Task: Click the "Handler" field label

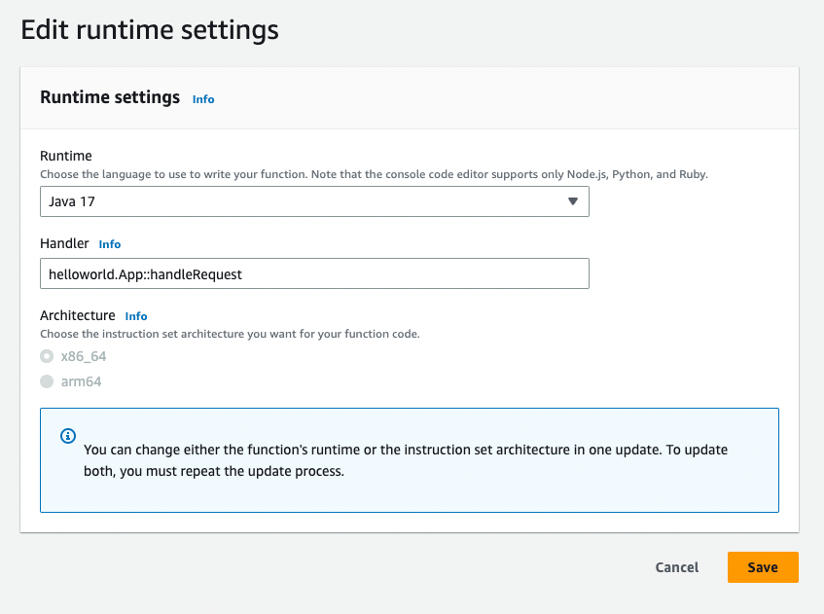Action: click(x=64, y=243)
